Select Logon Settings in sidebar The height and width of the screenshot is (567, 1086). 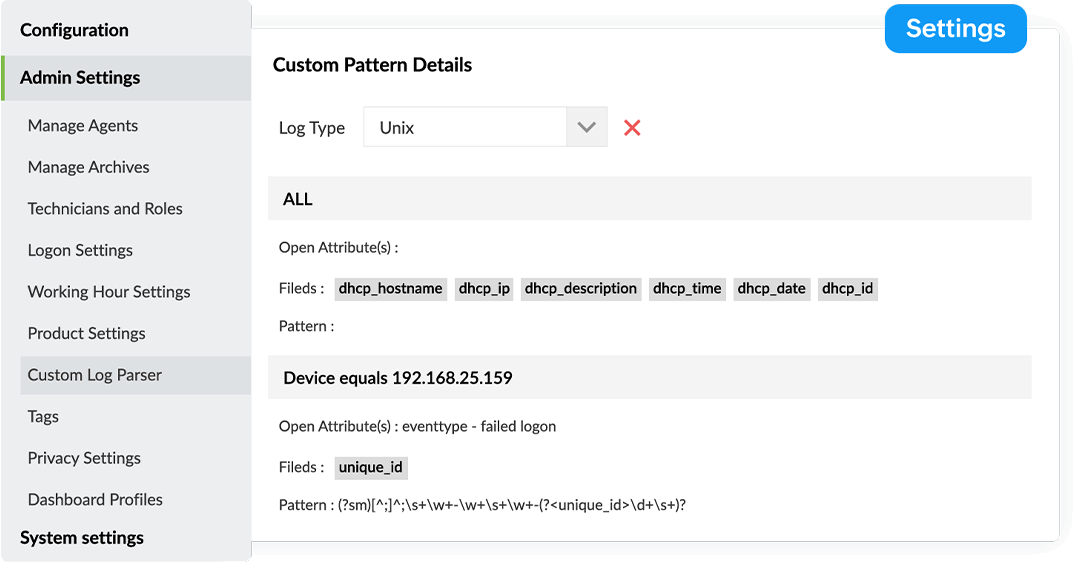[x=80, y=250]
